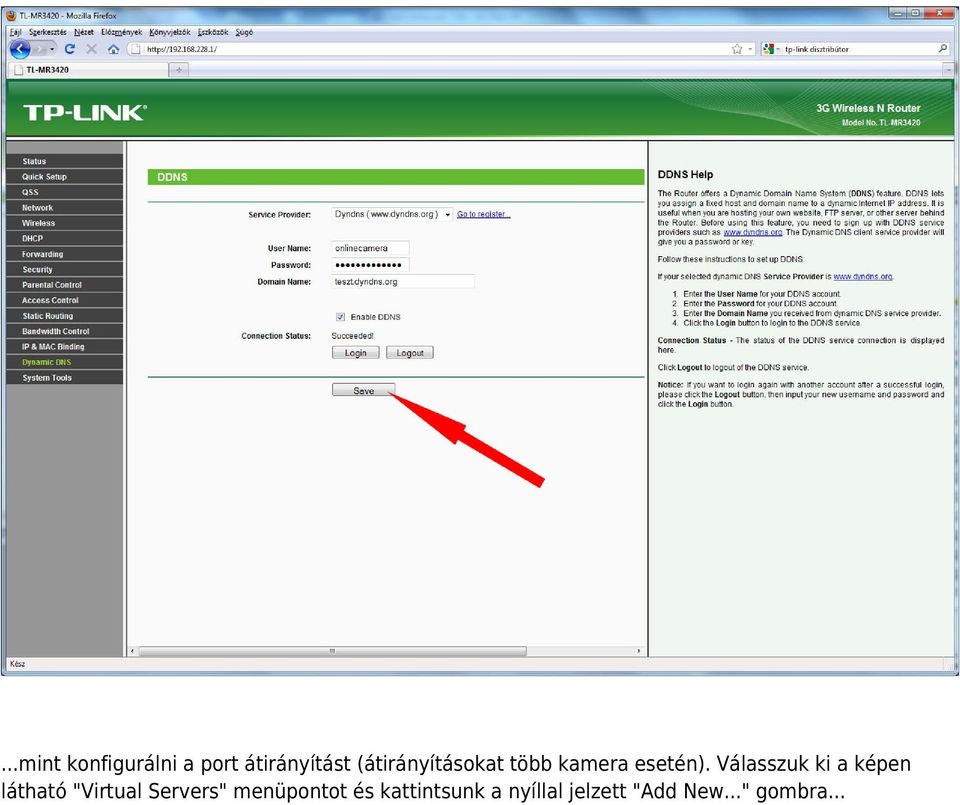Viewport: 960px width, 805px height.
Task: Click the forward navigation arrow
Action: pos(40,49)
